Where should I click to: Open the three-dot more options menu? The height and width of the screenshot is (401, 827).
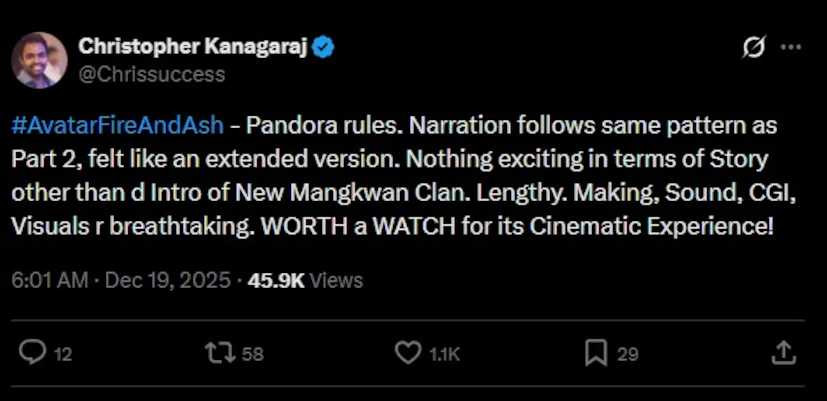click(790, 47)
